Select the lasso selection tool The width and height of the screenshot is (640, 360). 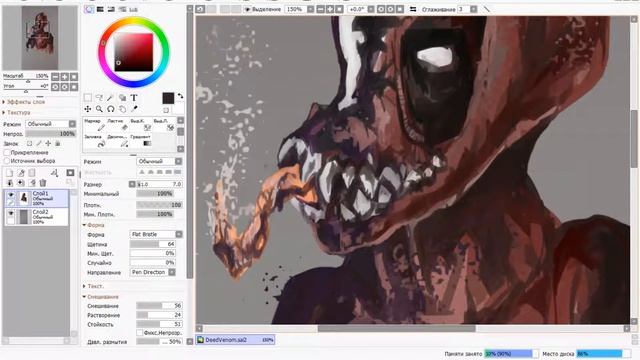99,98
